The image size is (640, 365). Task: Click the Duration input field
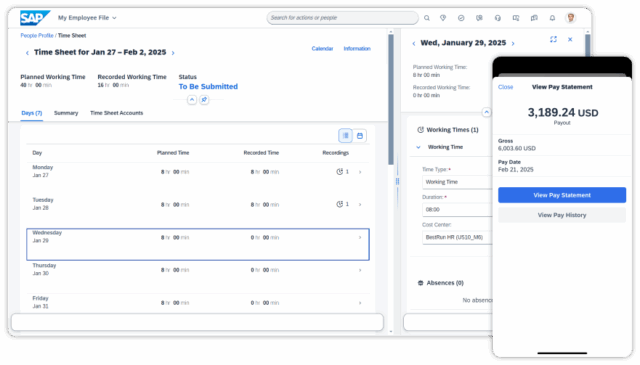pos(457,209)
